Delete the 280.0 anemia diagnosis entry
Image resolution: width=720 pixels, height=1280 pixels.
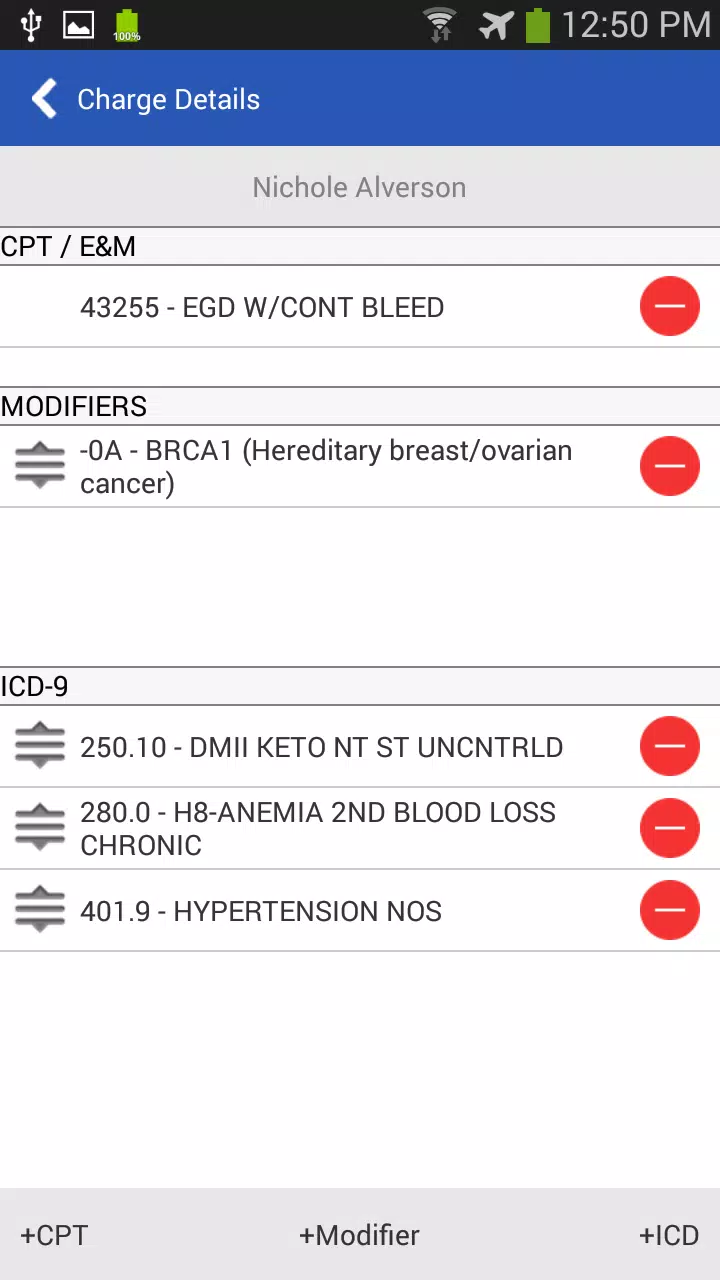tap(669, 828)
